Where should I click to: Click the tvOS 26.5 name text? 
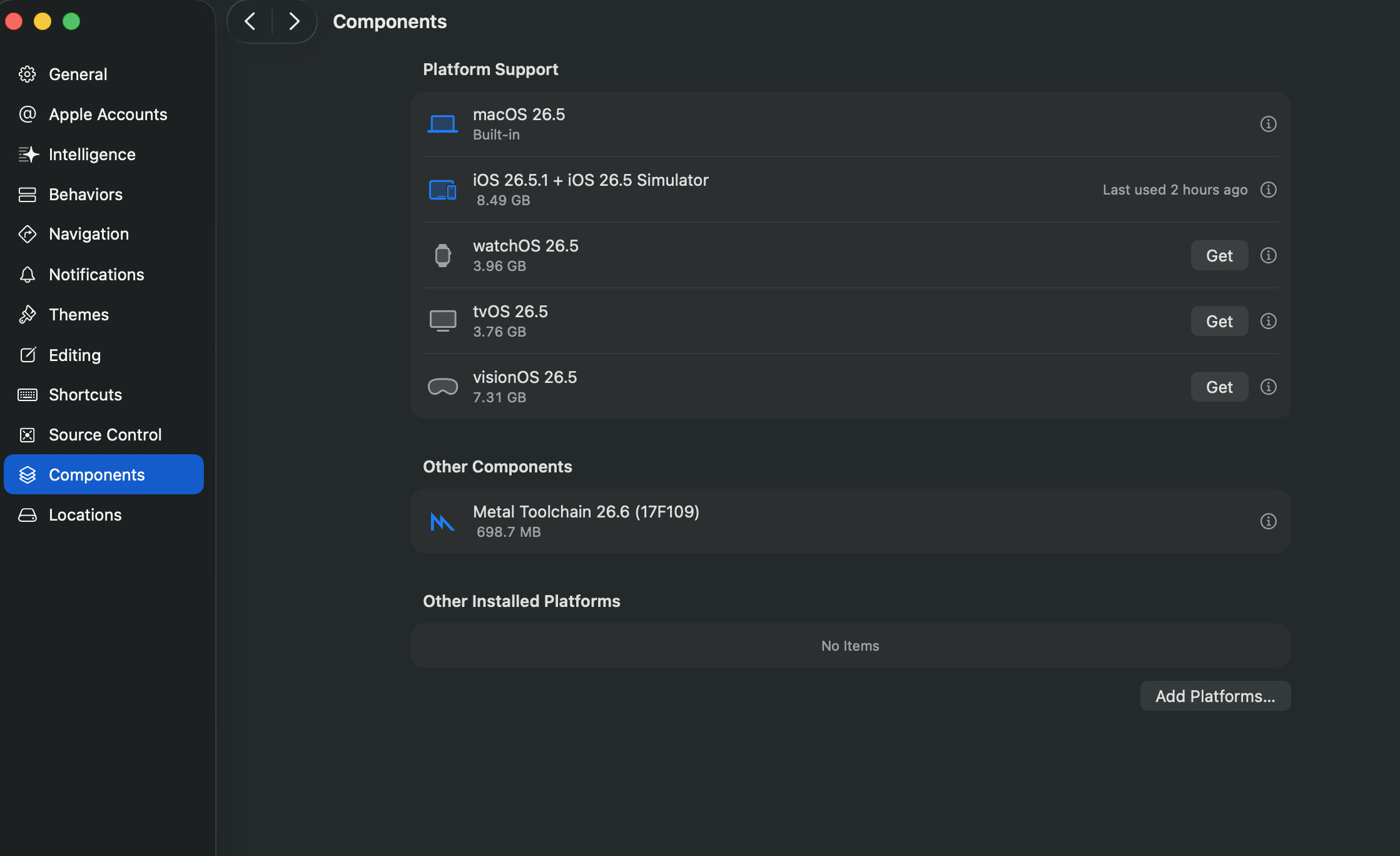coord(510,312)
